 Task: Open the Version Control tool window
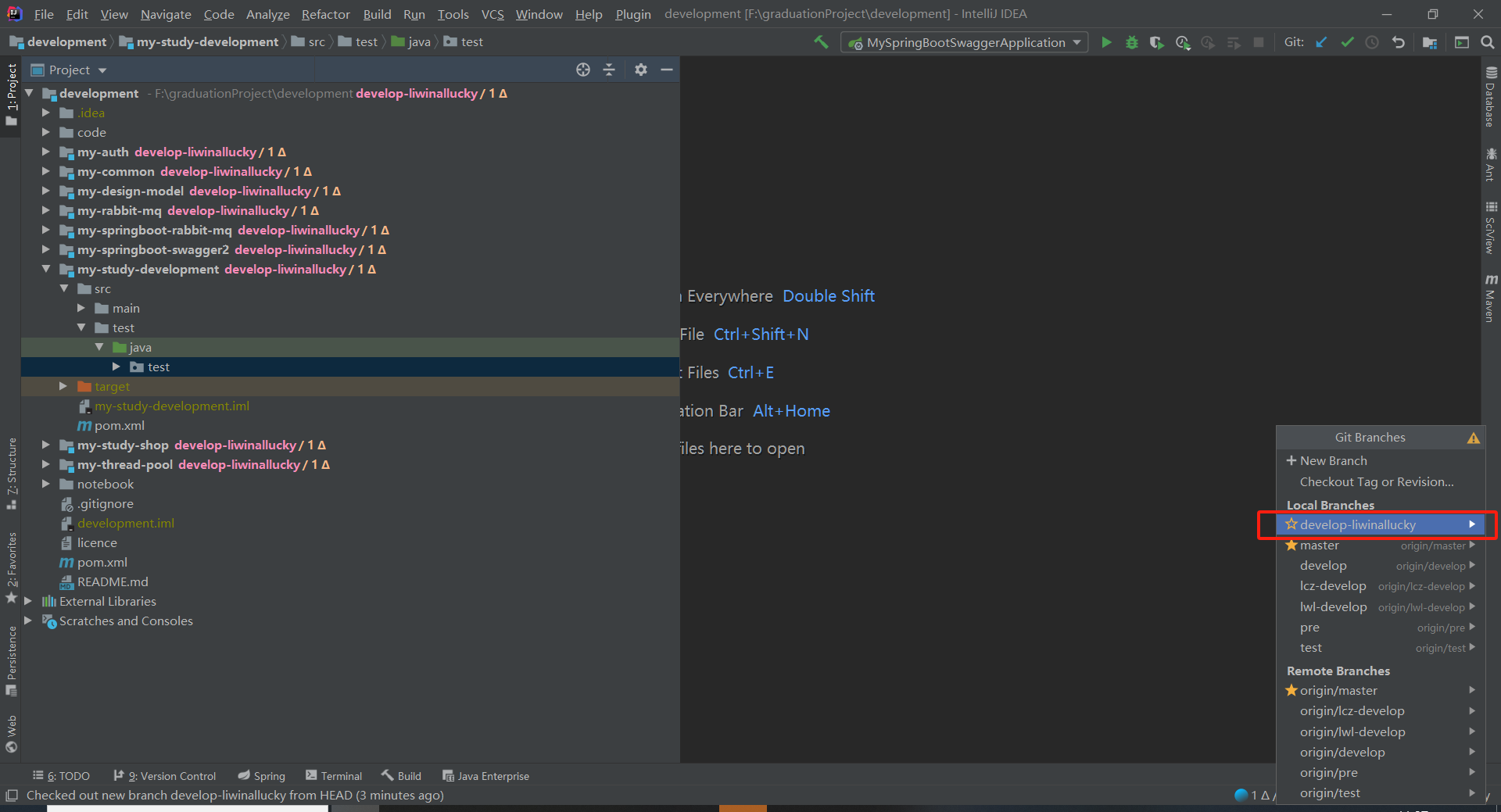click(165, 775)
